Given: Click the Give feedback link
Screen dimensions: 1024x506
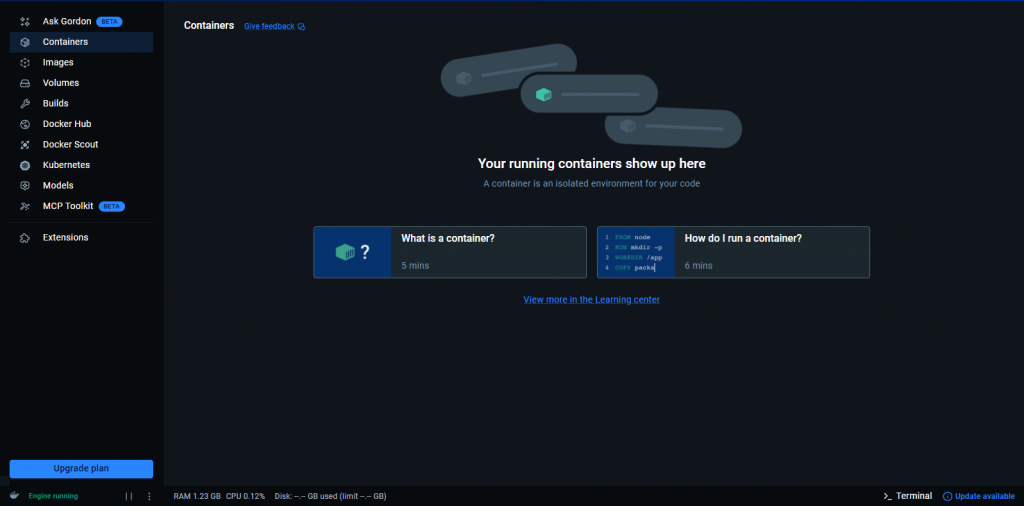Looking at the screenshot, I should click(x=269, y=27).
